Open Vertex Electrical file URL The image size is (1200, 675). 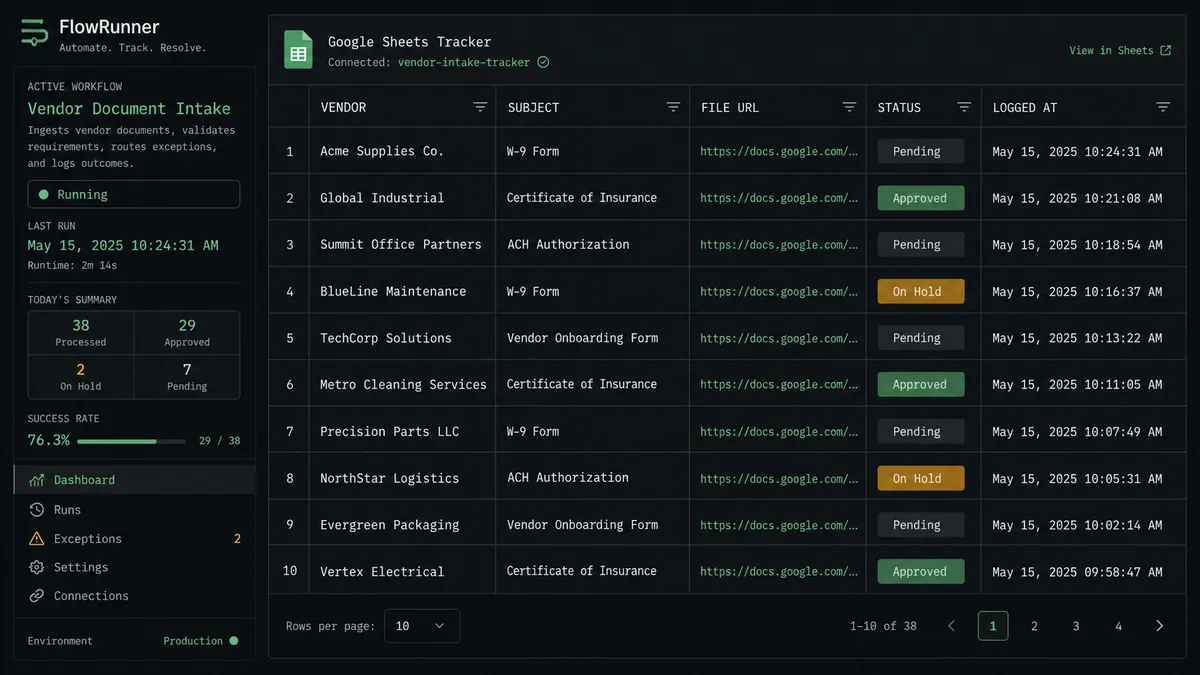[x=779, y=571]
